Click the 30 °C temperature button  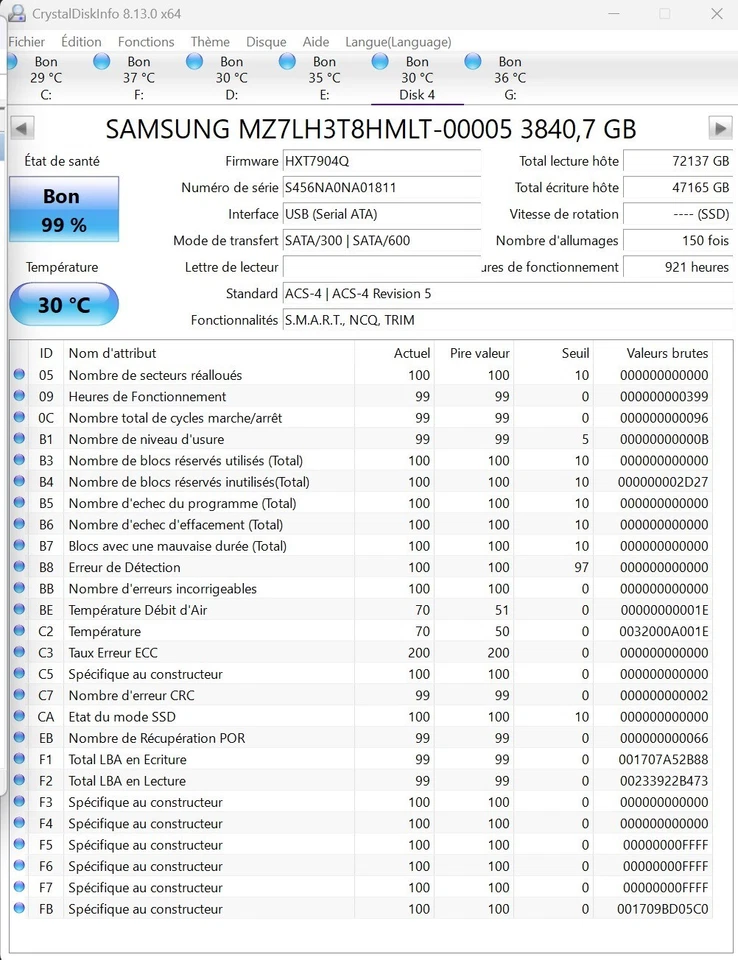click(64, 304)
